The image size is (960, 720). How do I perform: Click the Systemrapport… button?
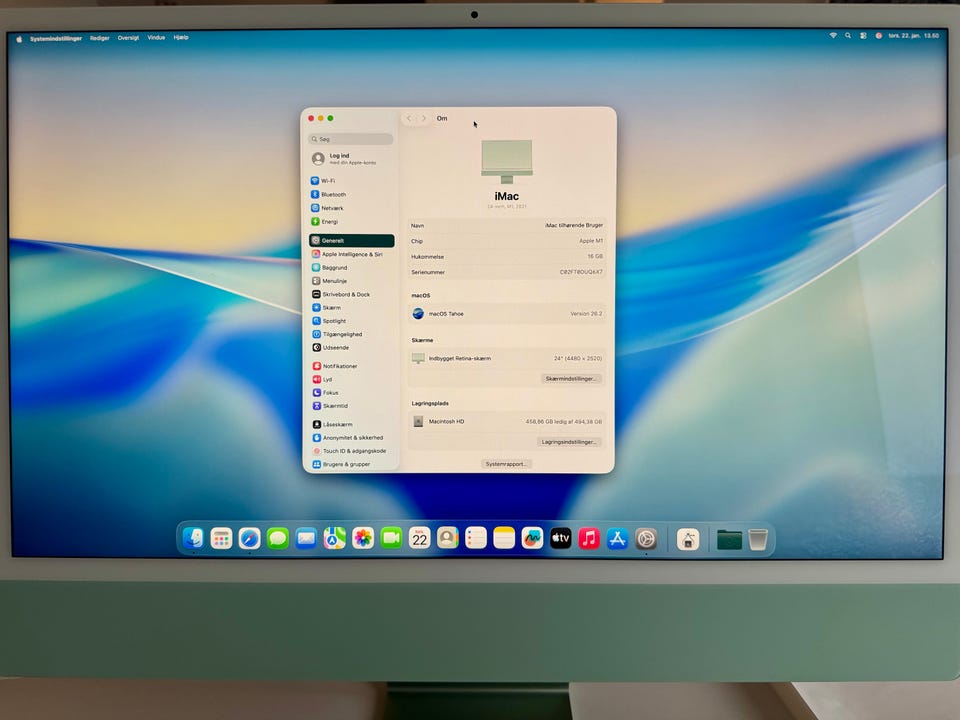pos(506,464)
